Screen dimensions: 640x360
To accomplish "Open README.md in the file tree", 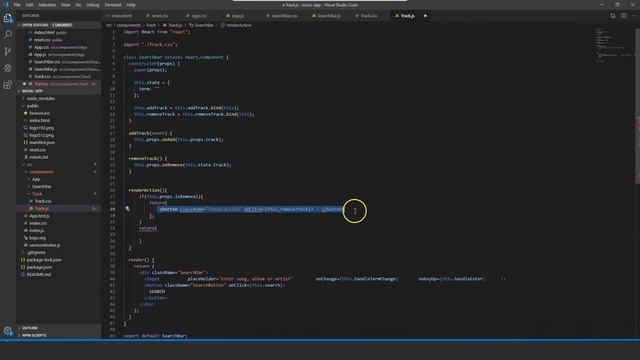I will tap(39, 275).
